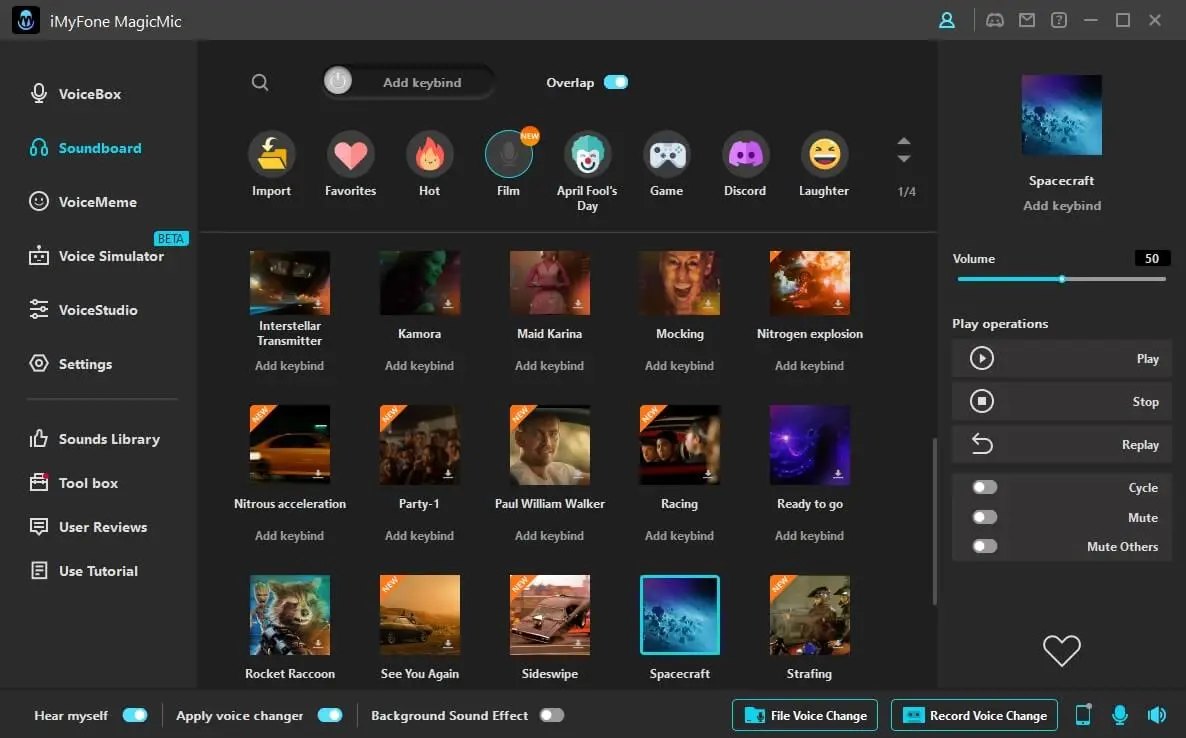The width and height of the screenshot is (1186, 738).
Task: Click the Volume value field showing 50
Action: click(x=1152, y=259)
